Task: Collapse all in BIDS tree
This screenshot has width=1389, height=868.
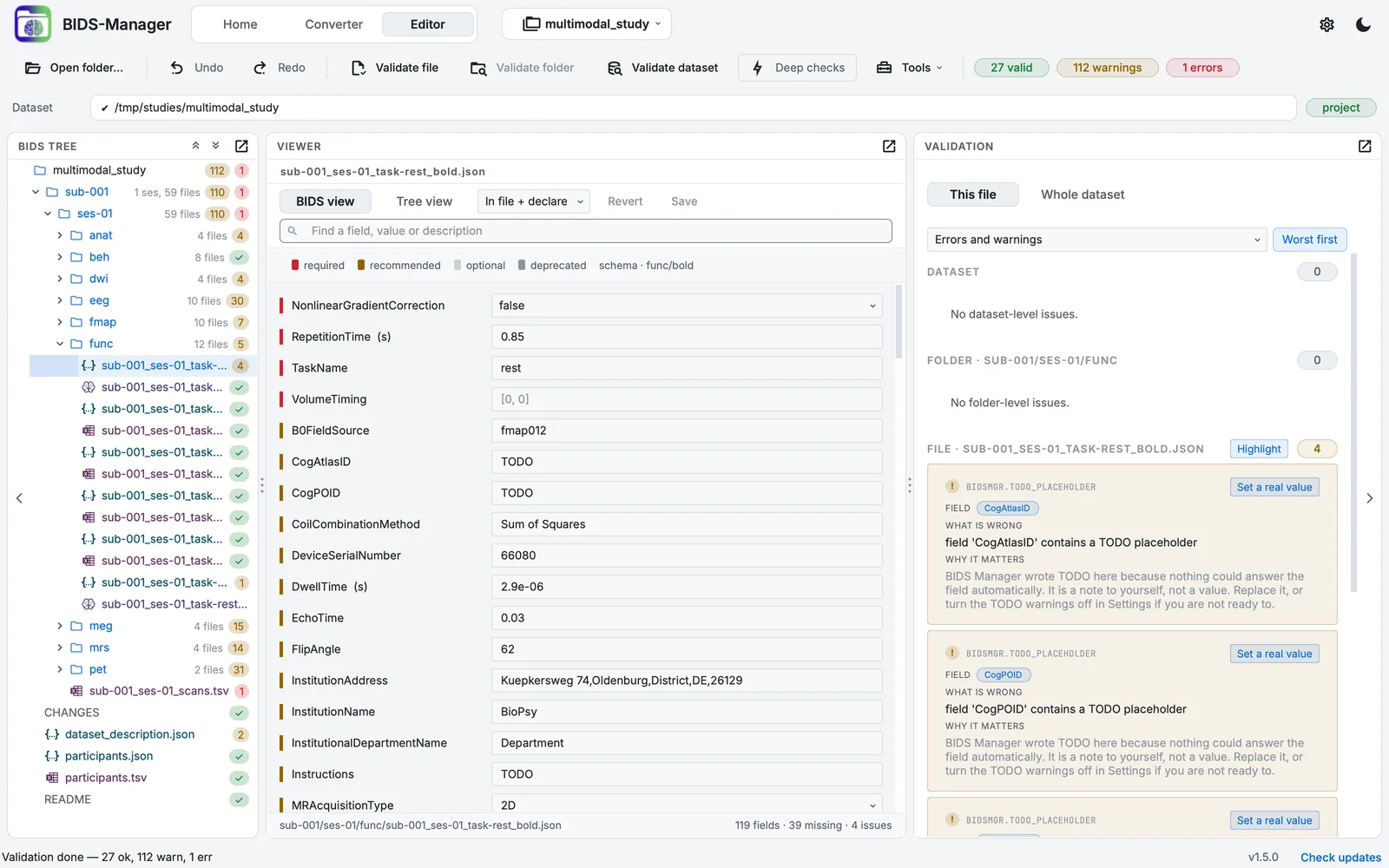Action: [x=196, y=146]
